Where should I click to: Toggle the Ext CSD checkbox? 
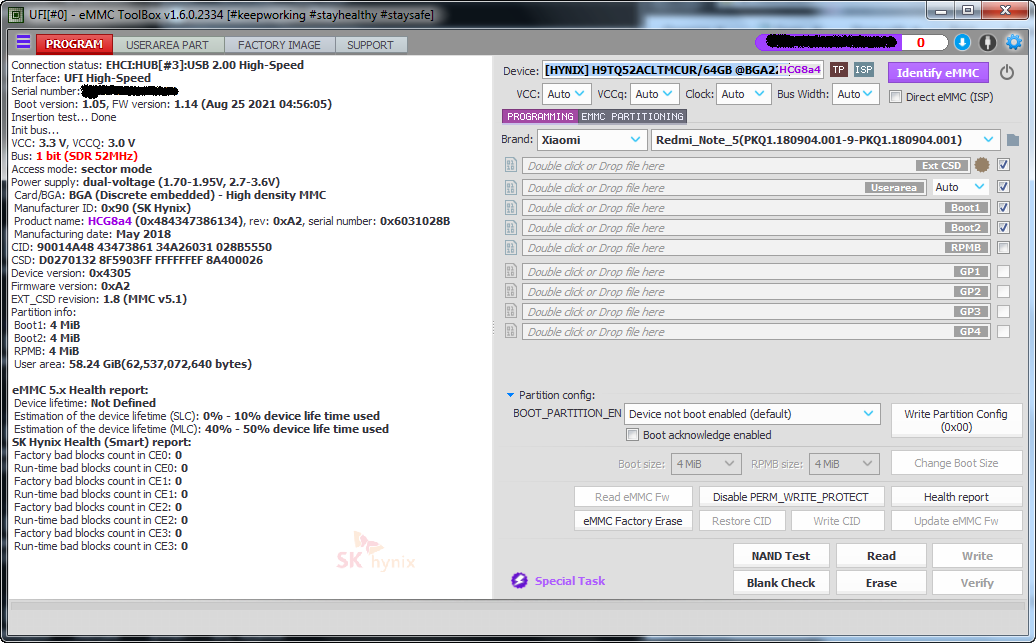coord(1004,165)
